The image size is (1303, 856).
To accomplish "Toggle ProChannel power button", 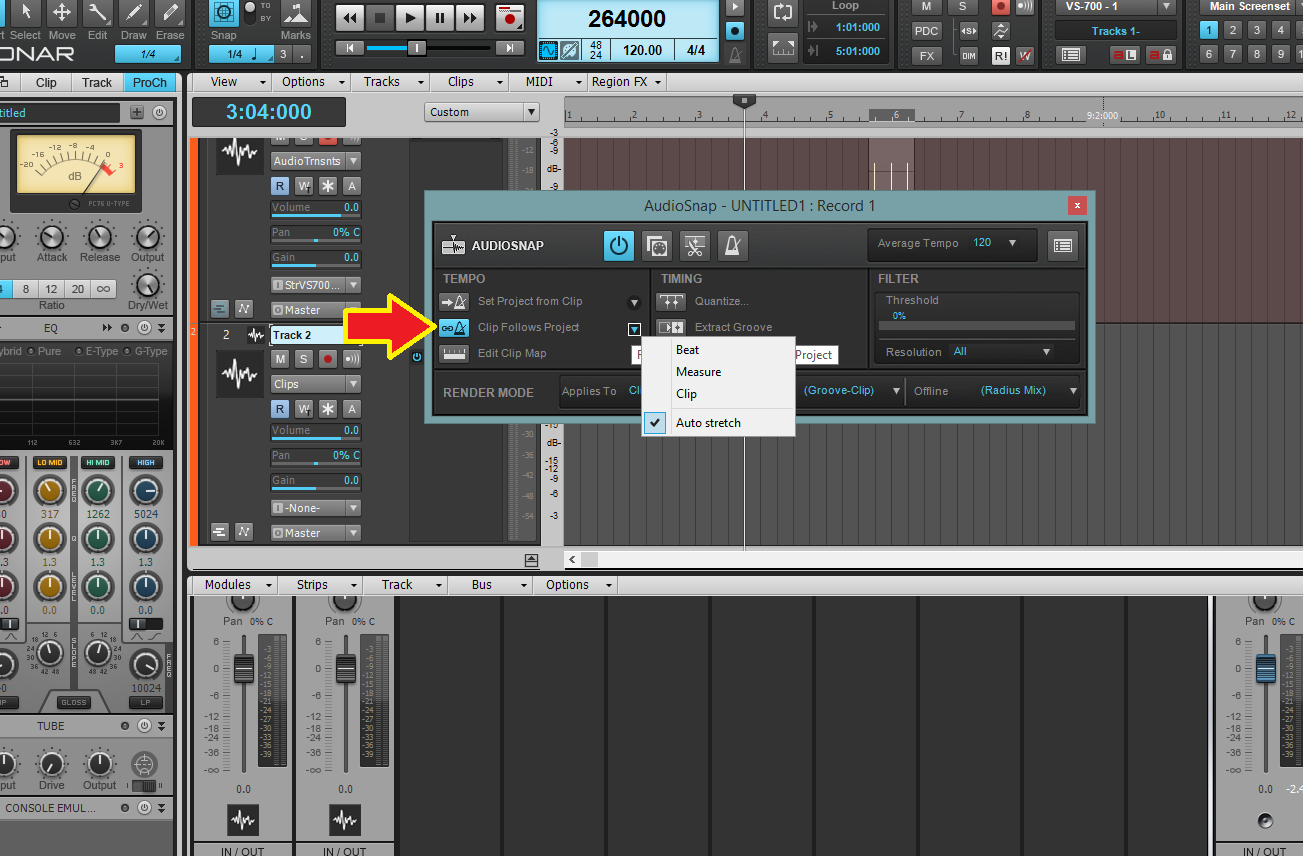I will click(159, 113).
